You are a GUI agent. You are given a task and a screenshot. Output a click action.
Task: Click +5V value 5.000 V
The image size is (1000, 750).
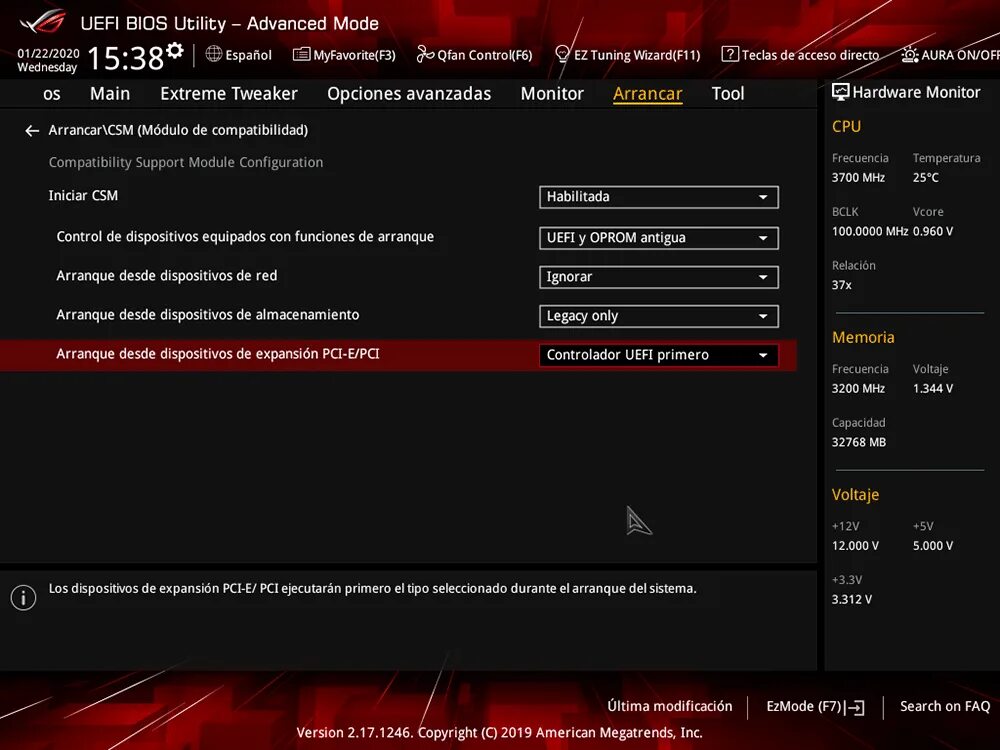tap(932, 546)
